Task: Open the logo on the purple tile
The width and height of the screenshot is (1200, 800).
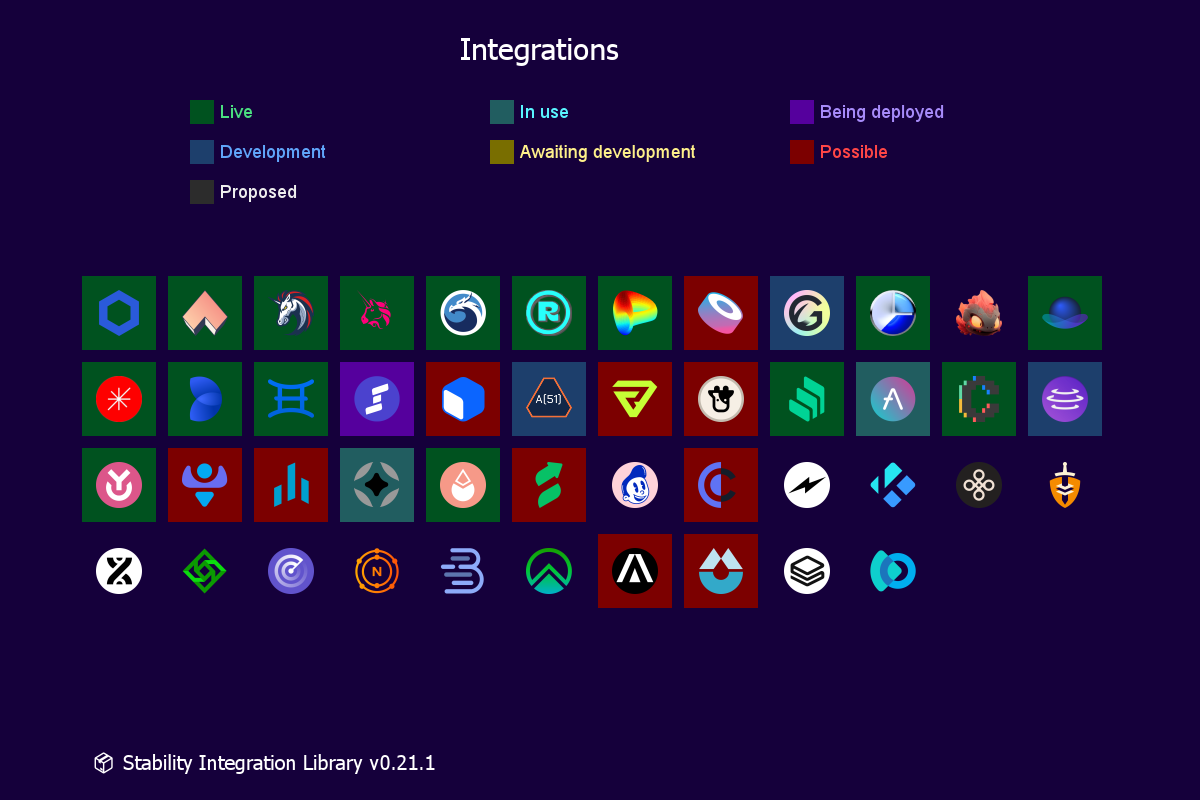Action: (x=377, y=399)
